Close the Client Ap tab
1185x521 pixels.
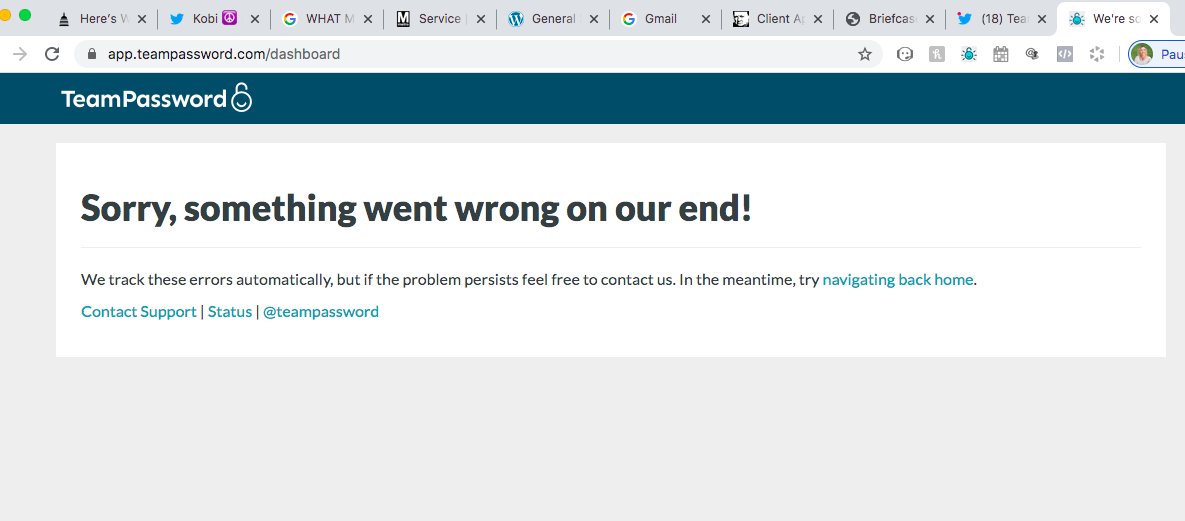(x=818, y=19)
